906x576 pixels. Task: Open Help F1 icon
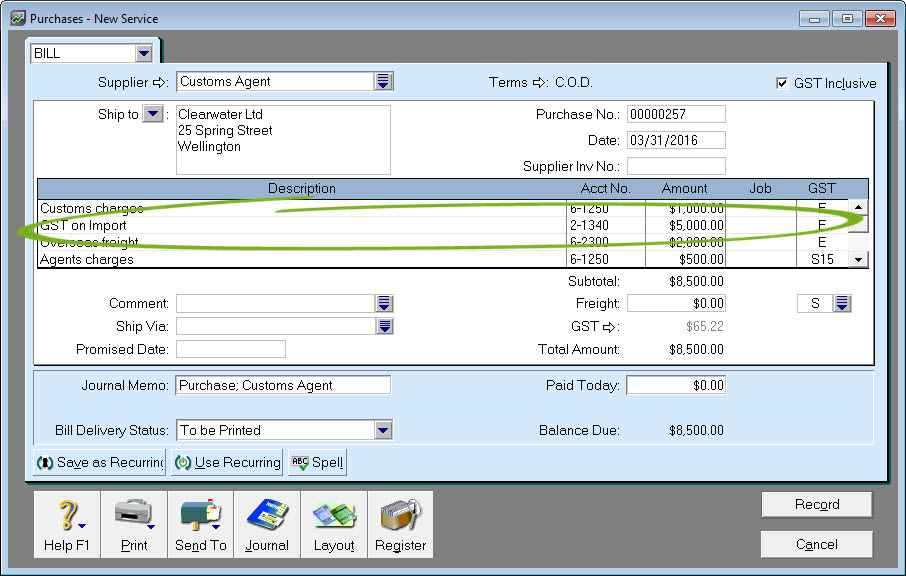(66, 514)
